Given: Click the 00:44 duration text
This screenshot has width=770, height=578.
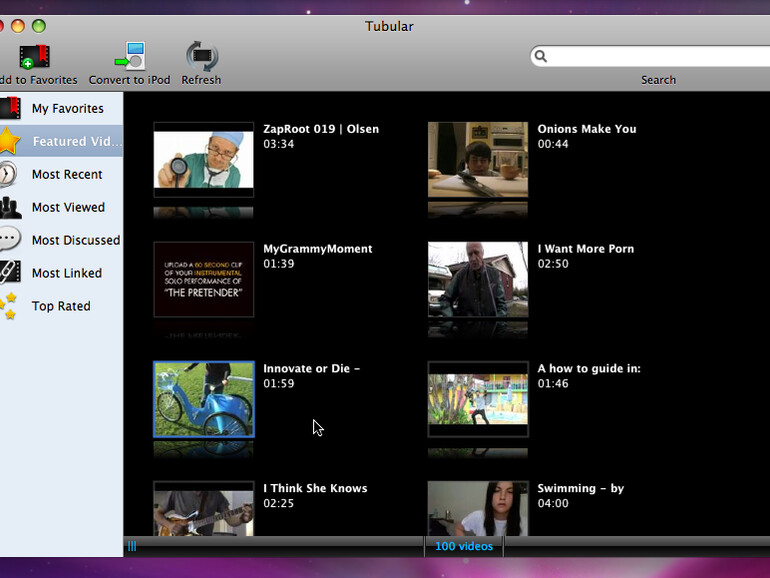Looking at the screenshot, I should [553, 144].
